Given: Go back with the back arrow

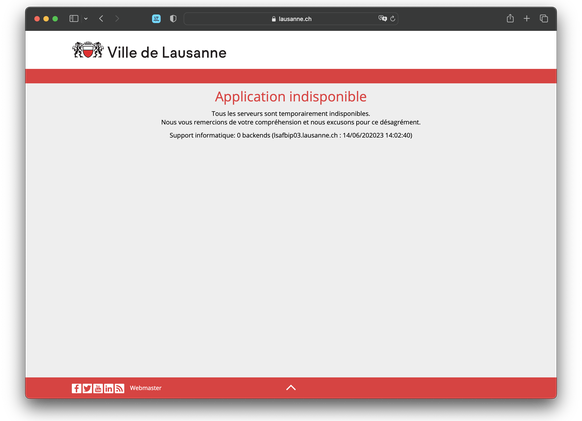Looking at the screenshot, I should [101, 19].
